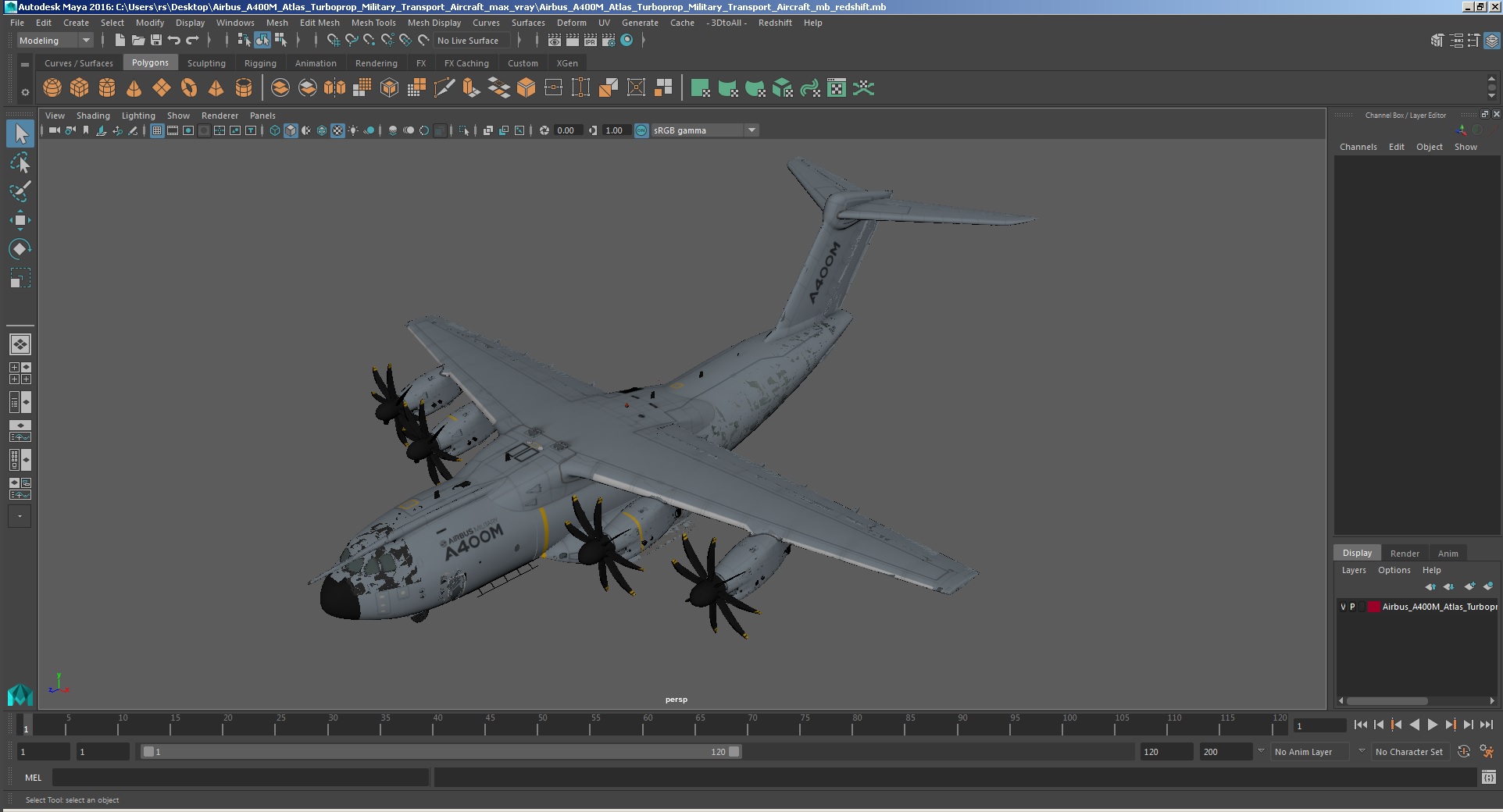Switch to the Rigging shelf tab

pyautogui.click(x=260, y=63)
